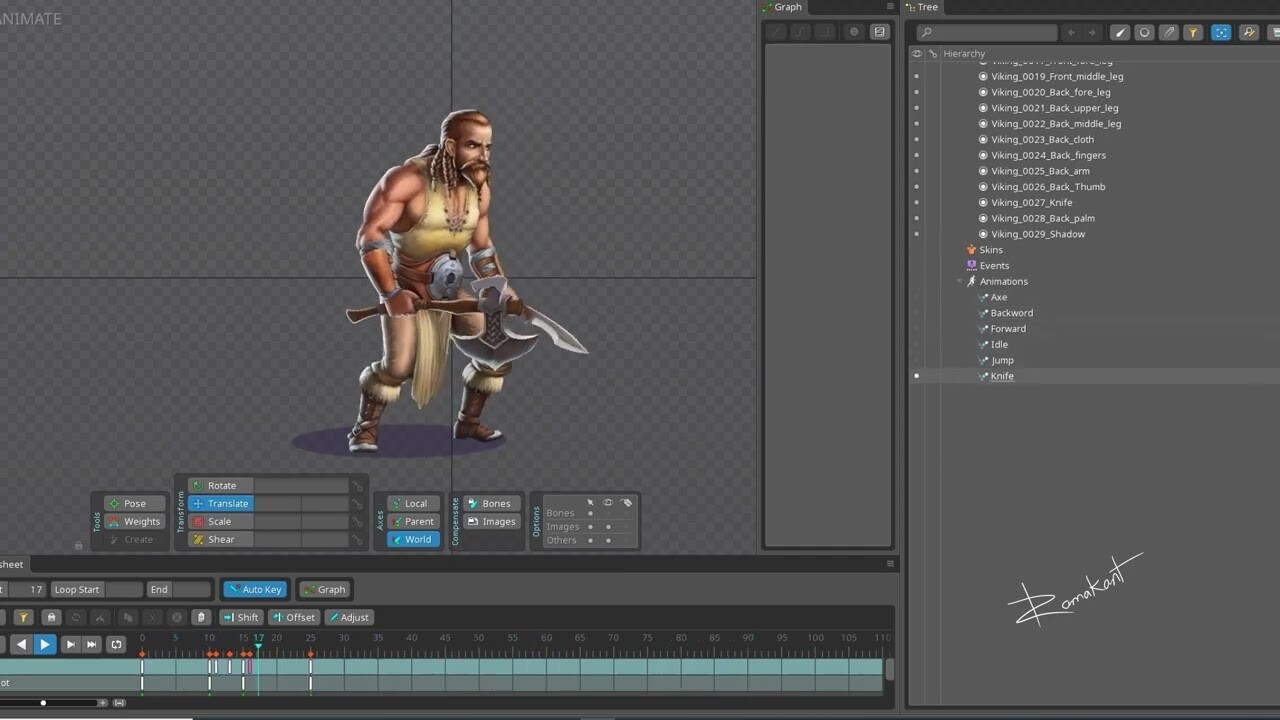This screenshot has width=1280, height=720.
Task: Switch transform axes to Local
Action: [415, 503]
